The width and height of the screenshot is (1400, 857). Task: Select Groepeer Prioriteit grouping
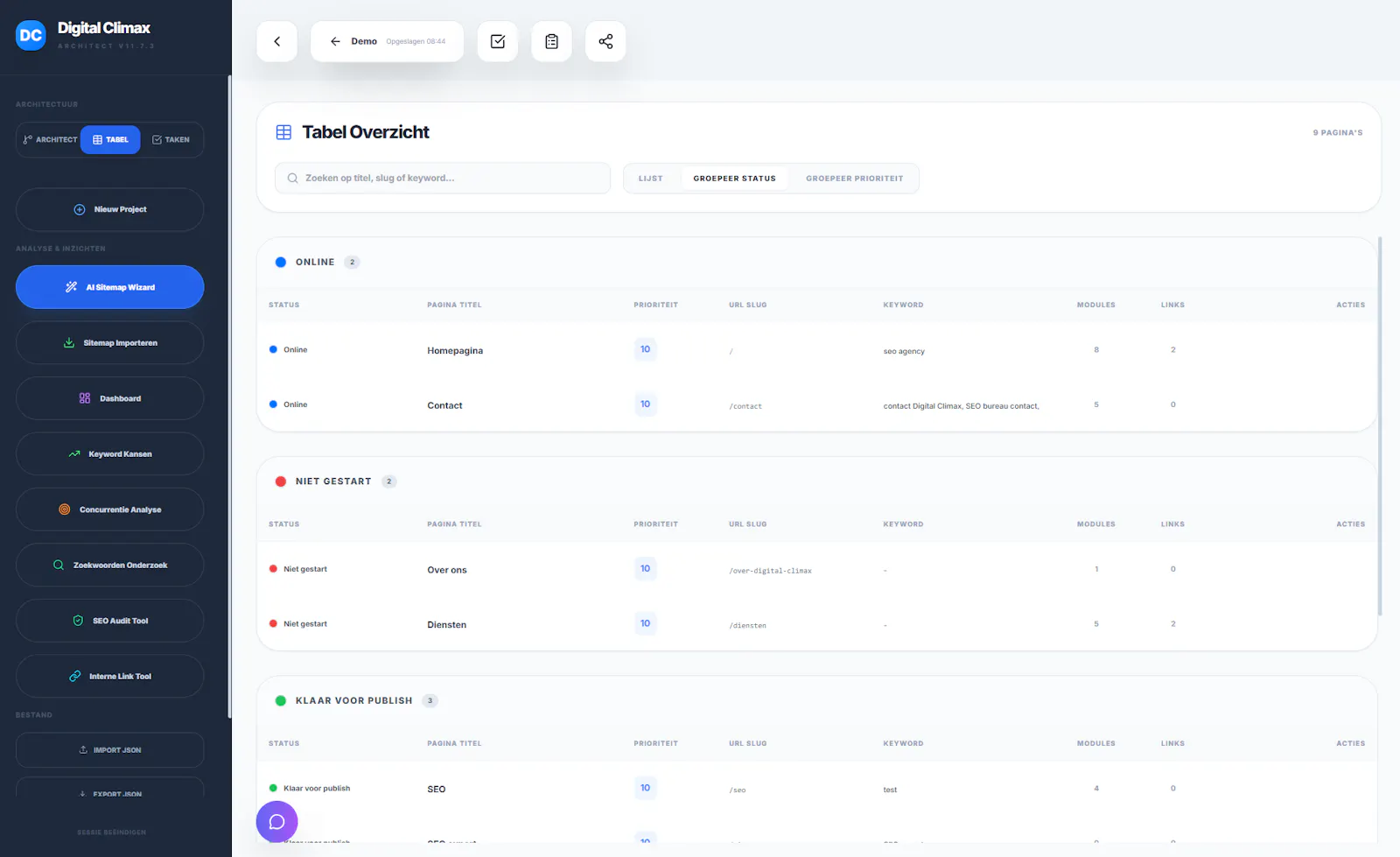point(854,178)
